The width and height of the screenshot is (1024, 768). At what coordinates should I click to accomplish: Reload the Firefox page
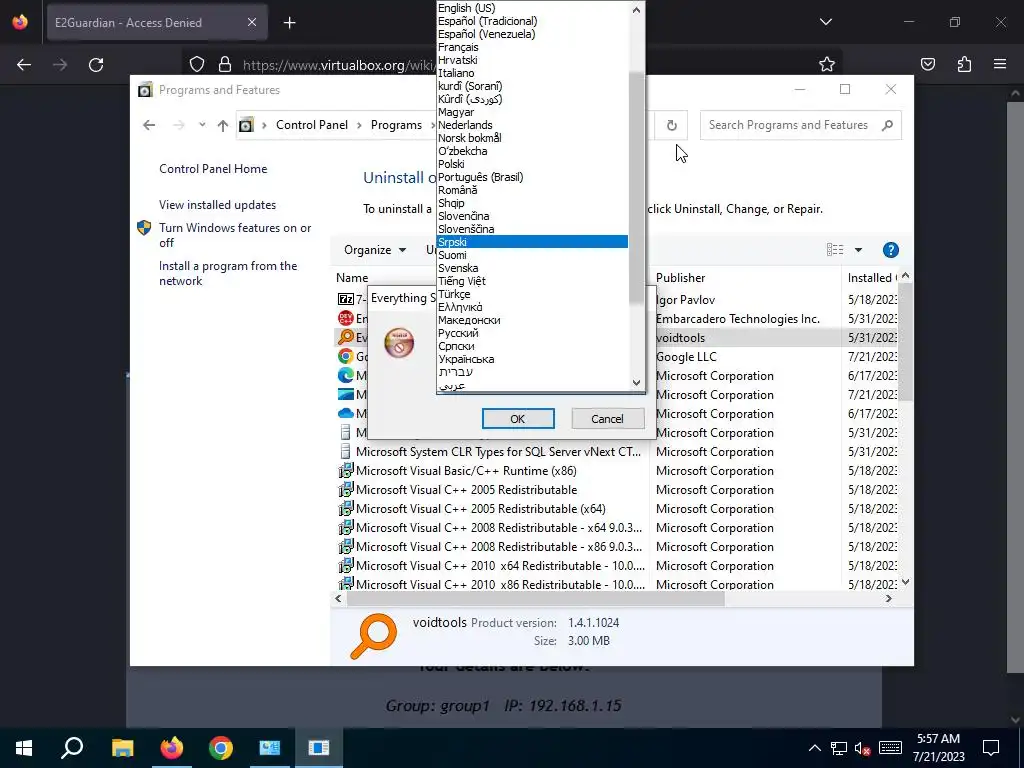click(x=96, y=64)
